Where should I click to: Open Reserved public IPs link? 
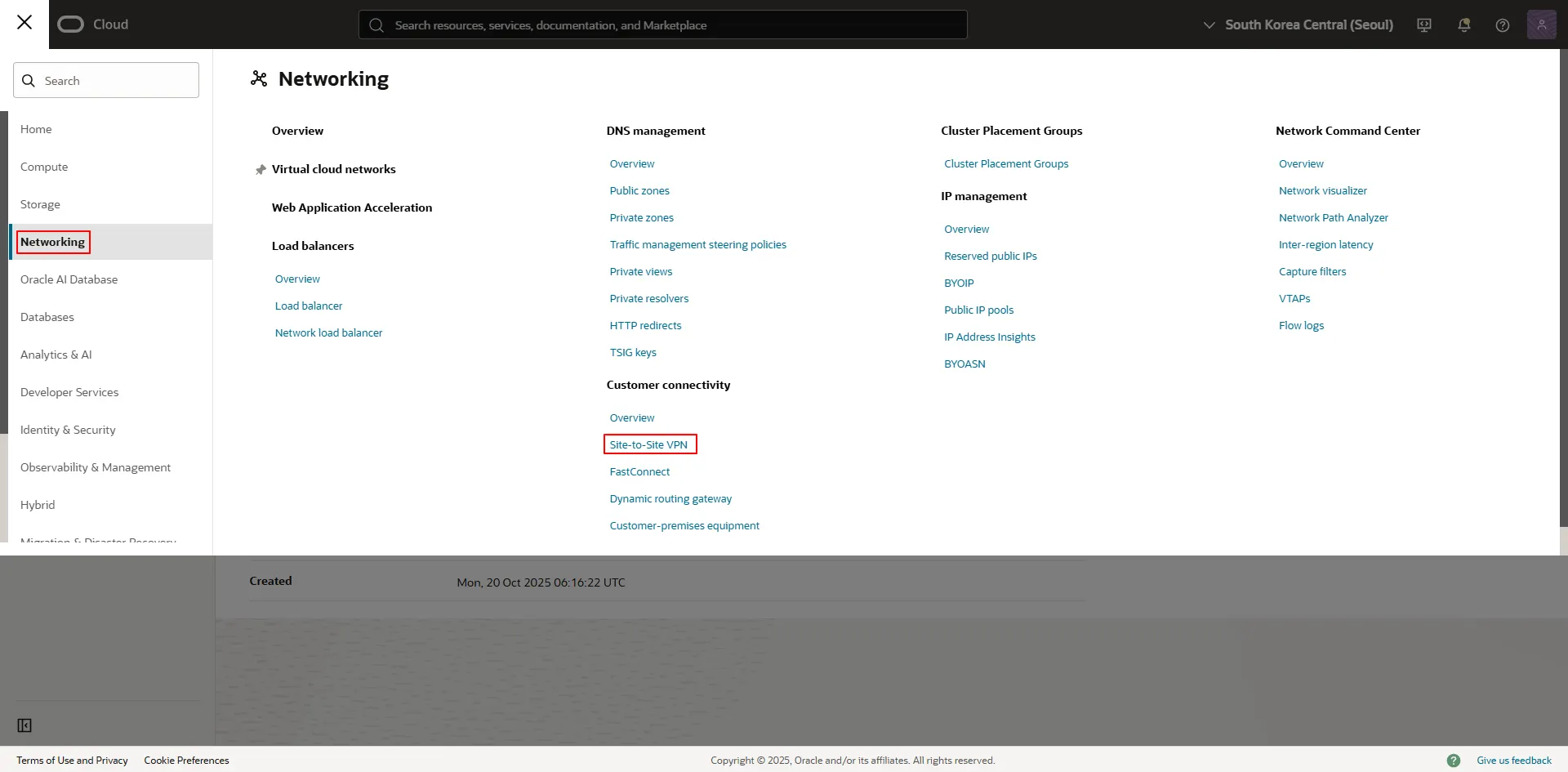(991, 256)
